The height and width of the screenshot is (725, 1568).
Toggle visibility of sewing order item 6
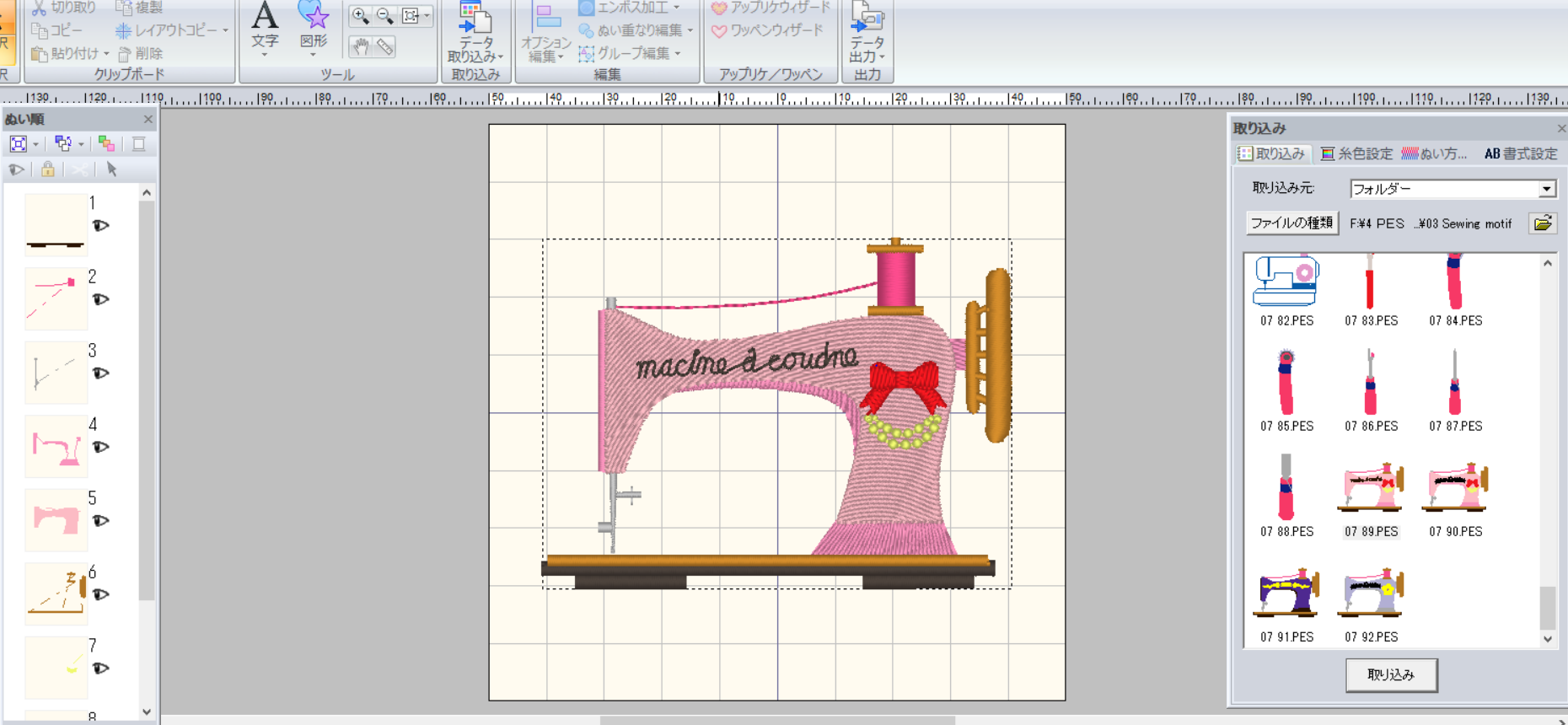pyautogui.click(x=101, y=594)
